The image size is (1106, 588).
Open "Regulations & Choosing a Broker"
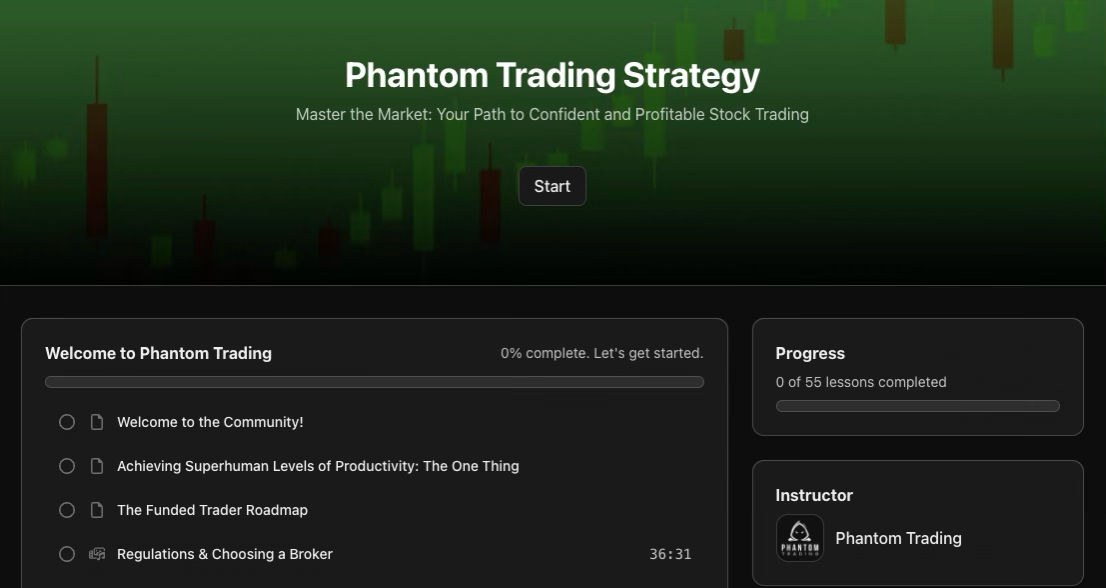coord(224,553)
